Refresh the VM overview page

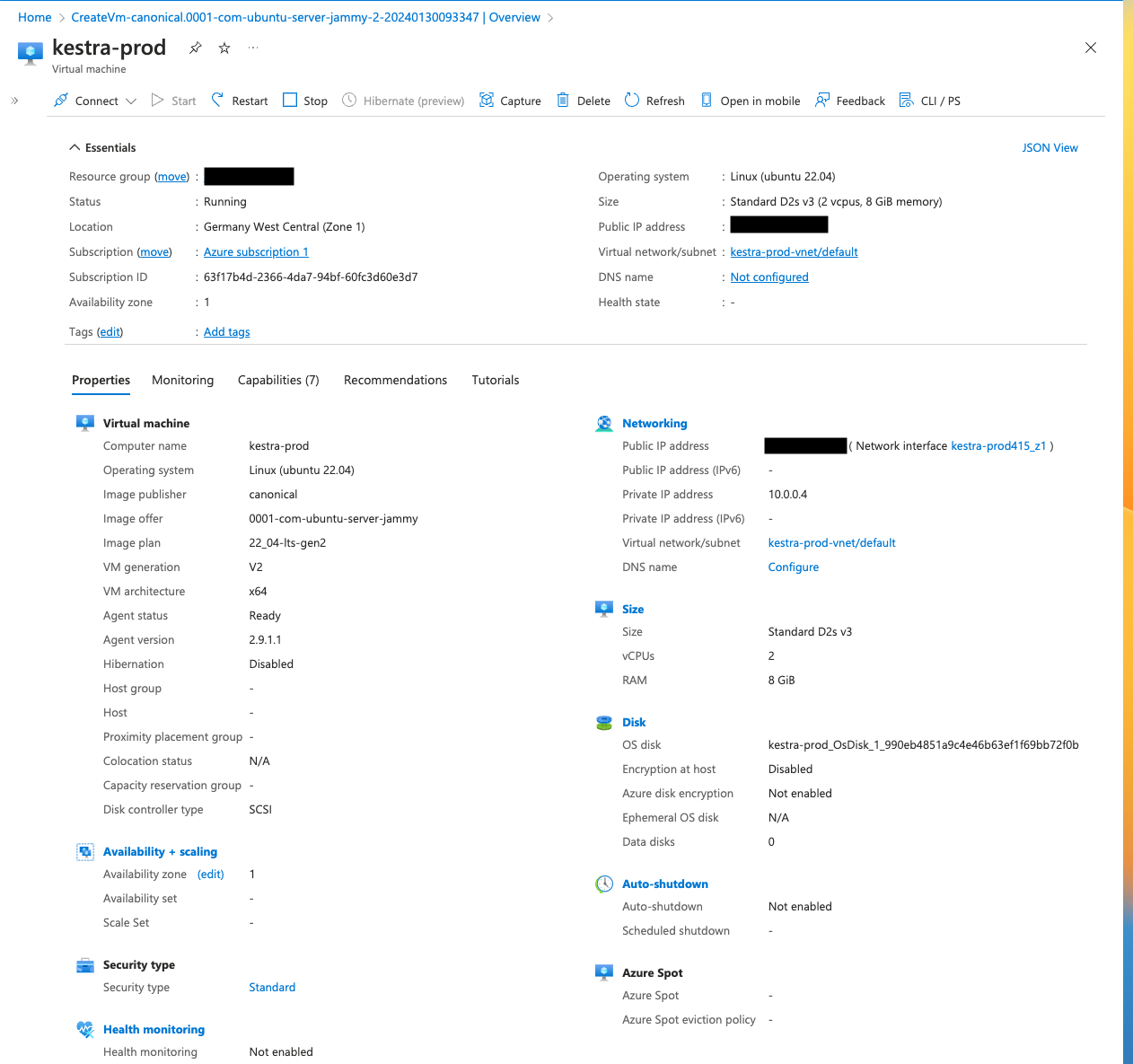[x=654, y=101]
